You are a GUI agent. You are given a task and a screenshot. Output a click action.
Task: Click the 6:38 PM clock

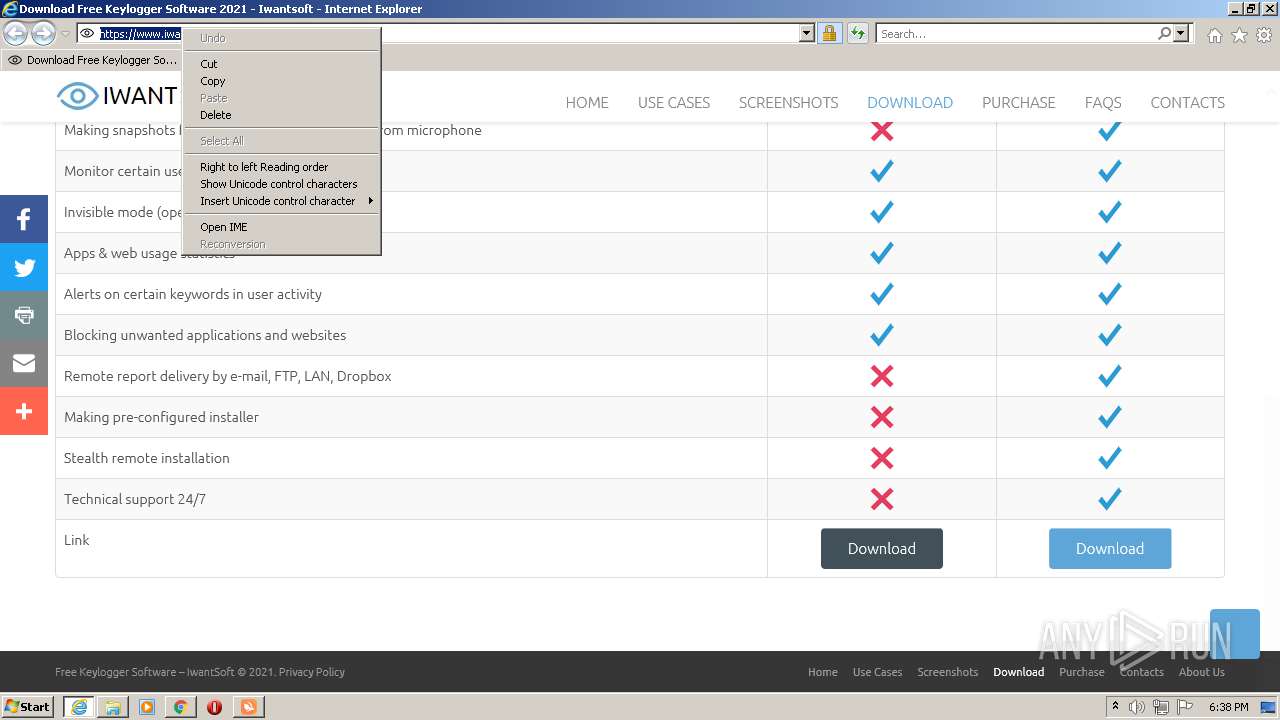tap(1228, 707)
